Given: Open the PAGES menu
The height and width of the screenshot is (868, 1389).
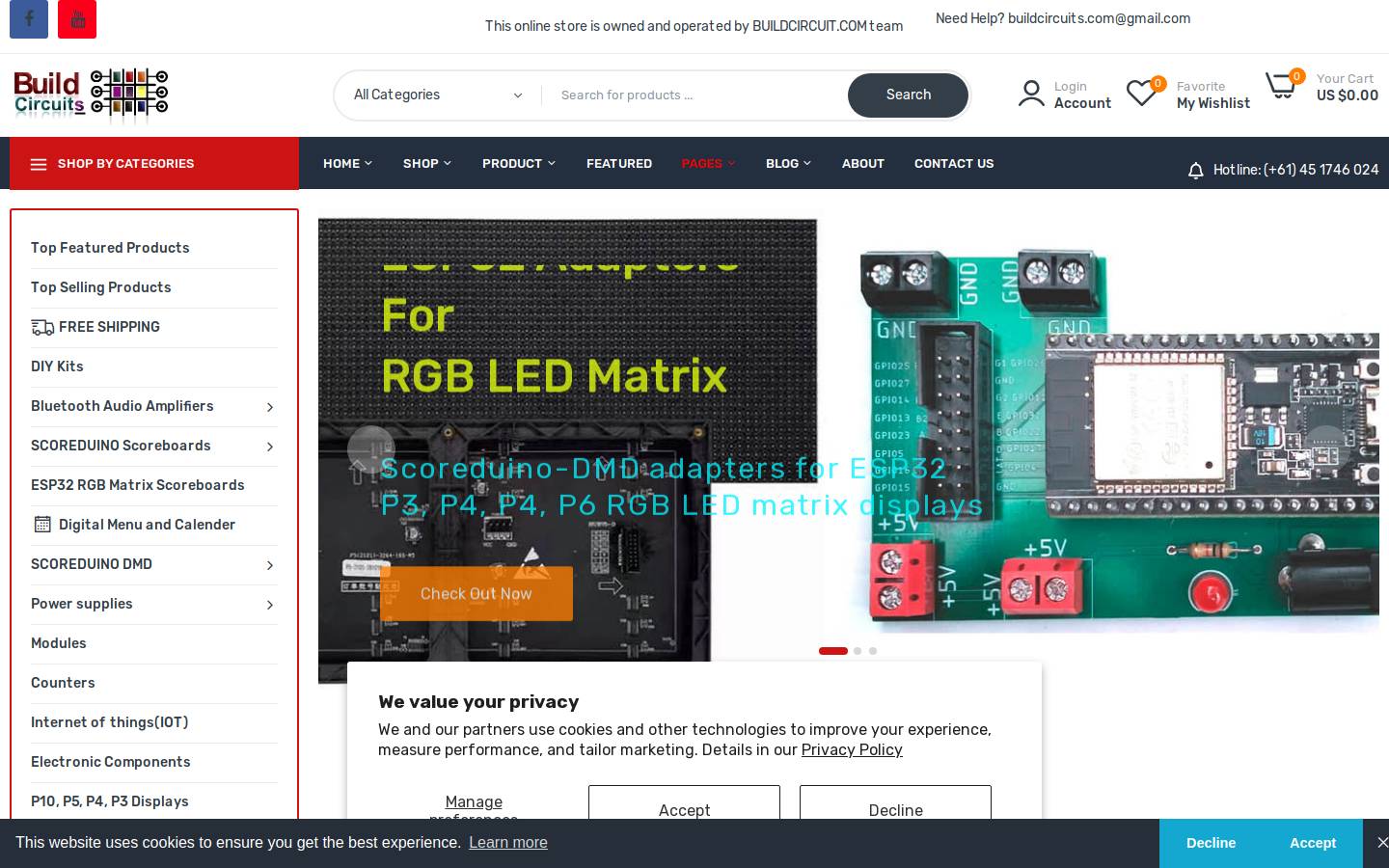Looking at the screenshot, I should pos(708,164).
